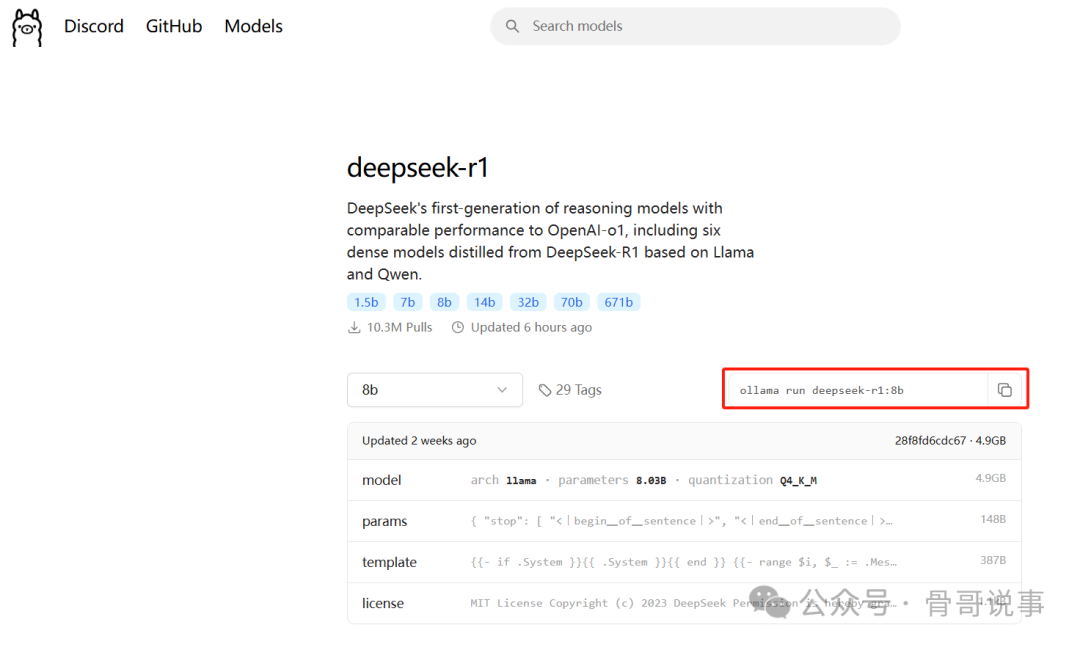Open the Models page from the header
1080x647 pixels.
coord(253,26)
